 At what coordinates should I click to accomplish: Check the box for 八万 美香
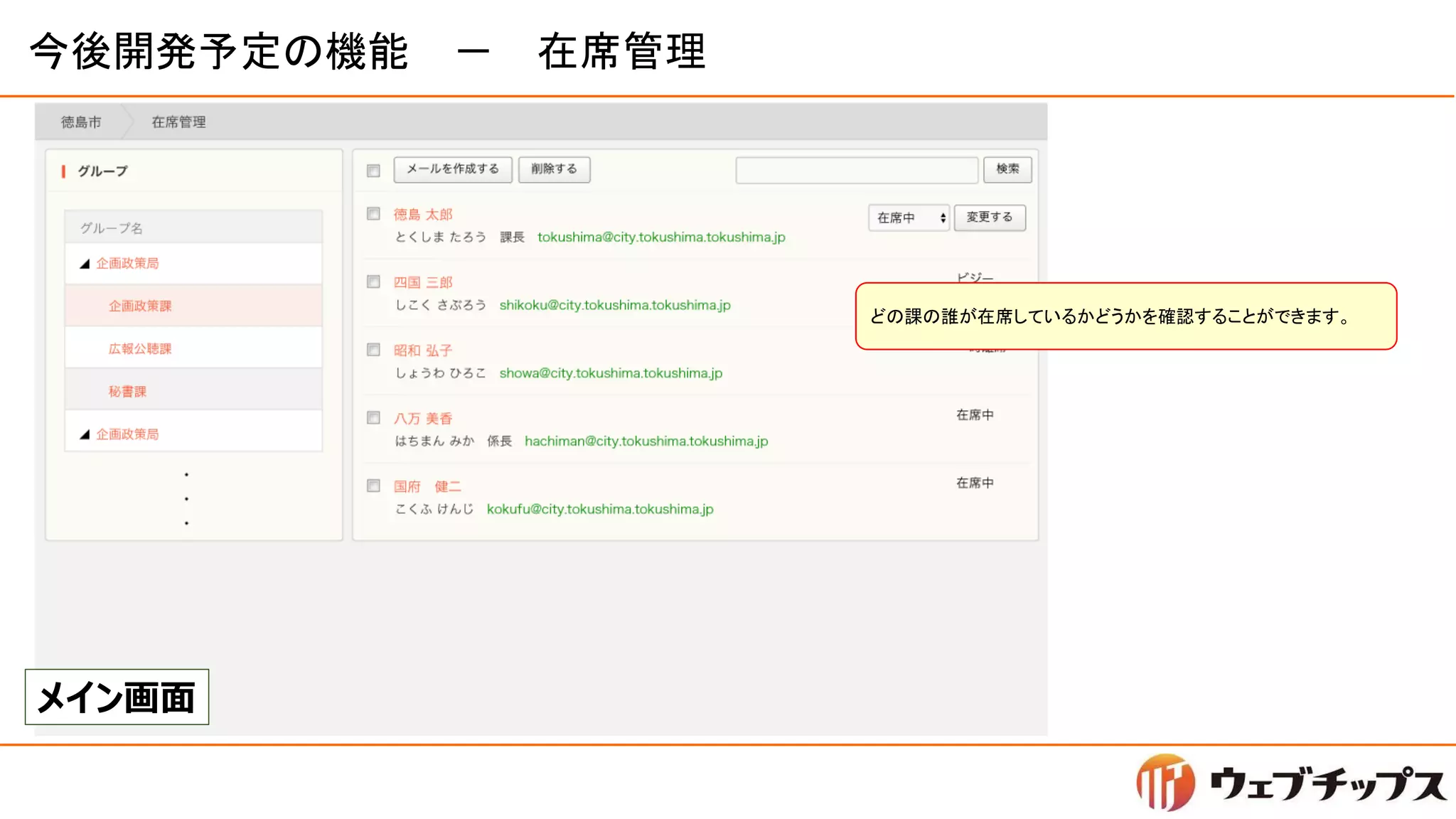[373, 417]
